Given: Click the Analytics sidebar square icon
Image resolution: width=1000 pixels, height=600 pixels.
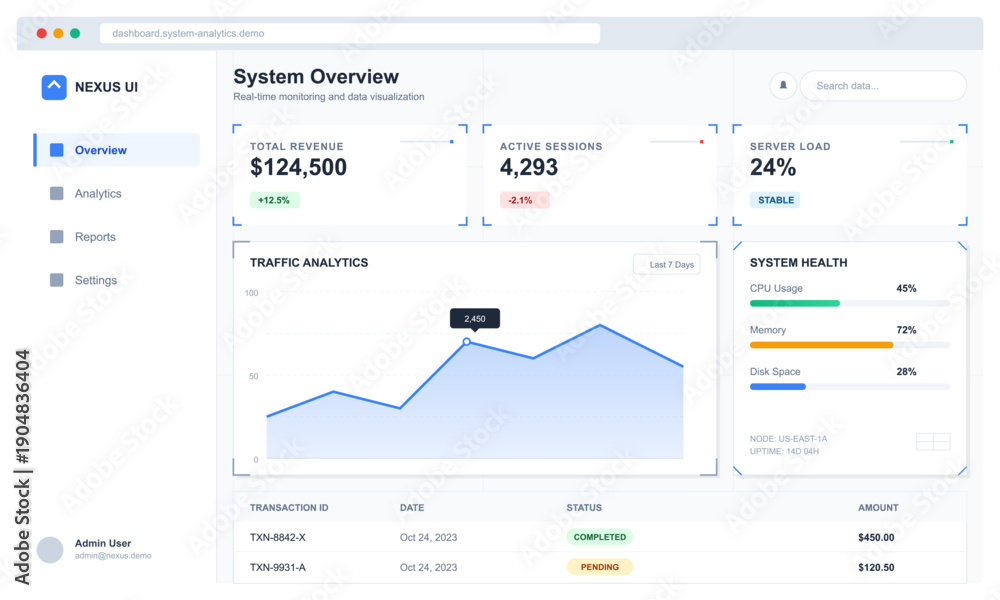Looking at the screenshot, I should 57,193.
